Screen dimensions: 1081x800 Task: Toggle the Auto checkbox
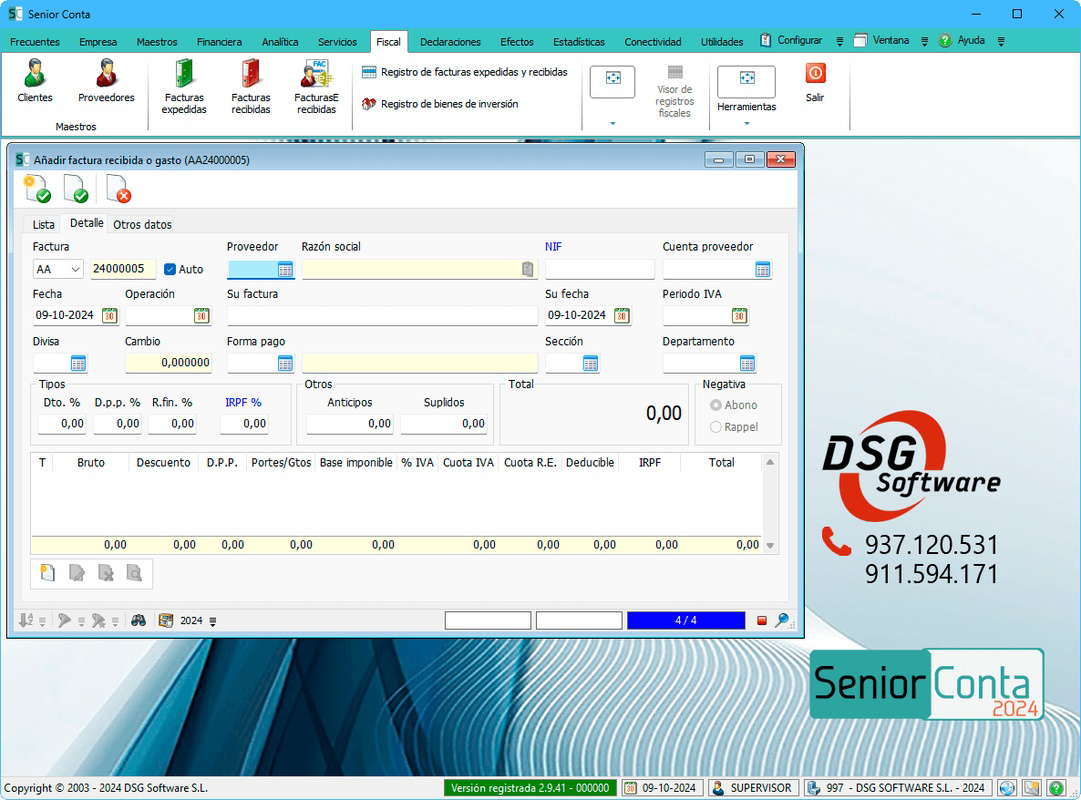tap(170, 270)
